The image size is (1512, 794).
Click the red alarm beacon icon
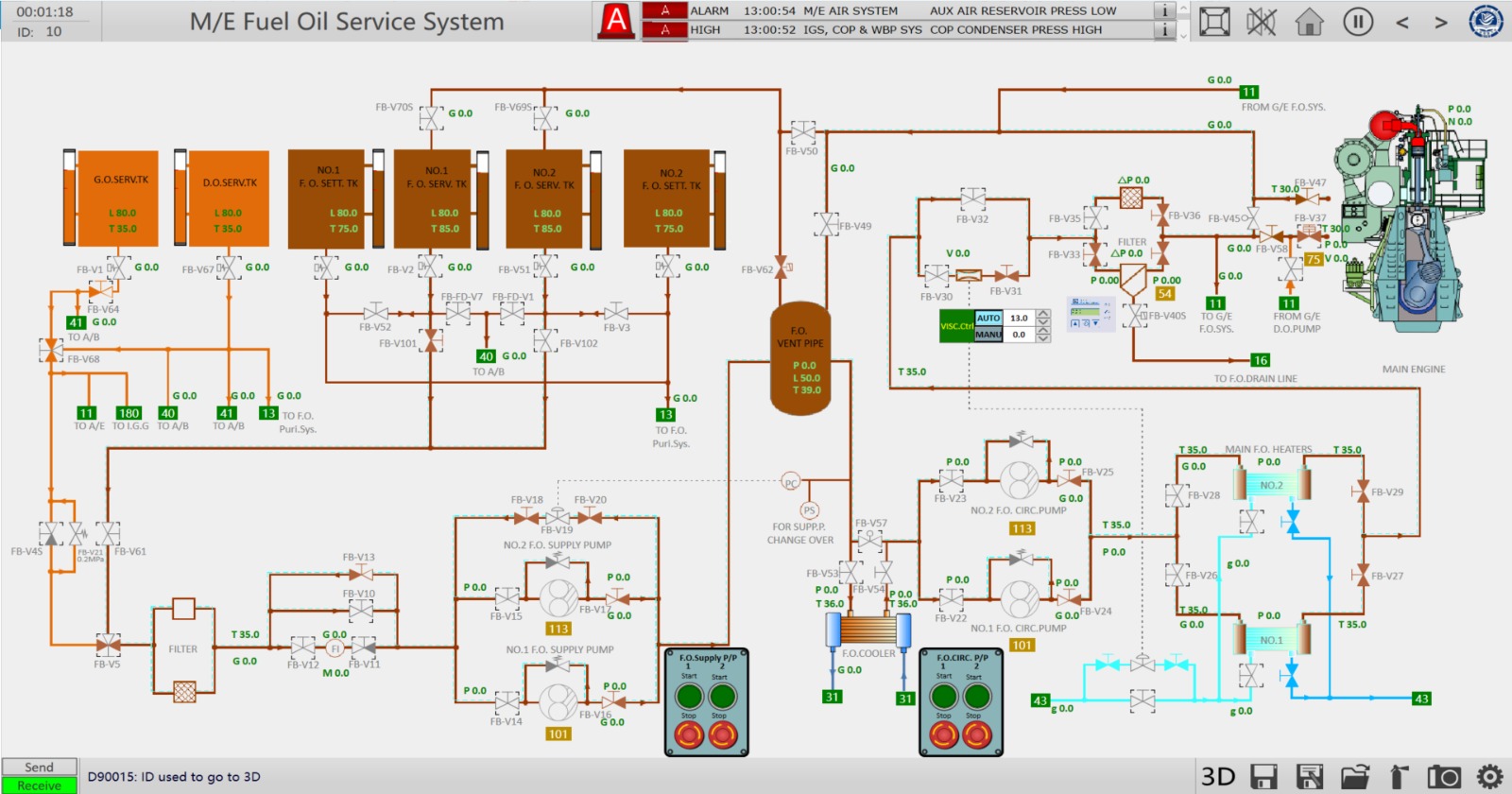(x=616, y=20)
